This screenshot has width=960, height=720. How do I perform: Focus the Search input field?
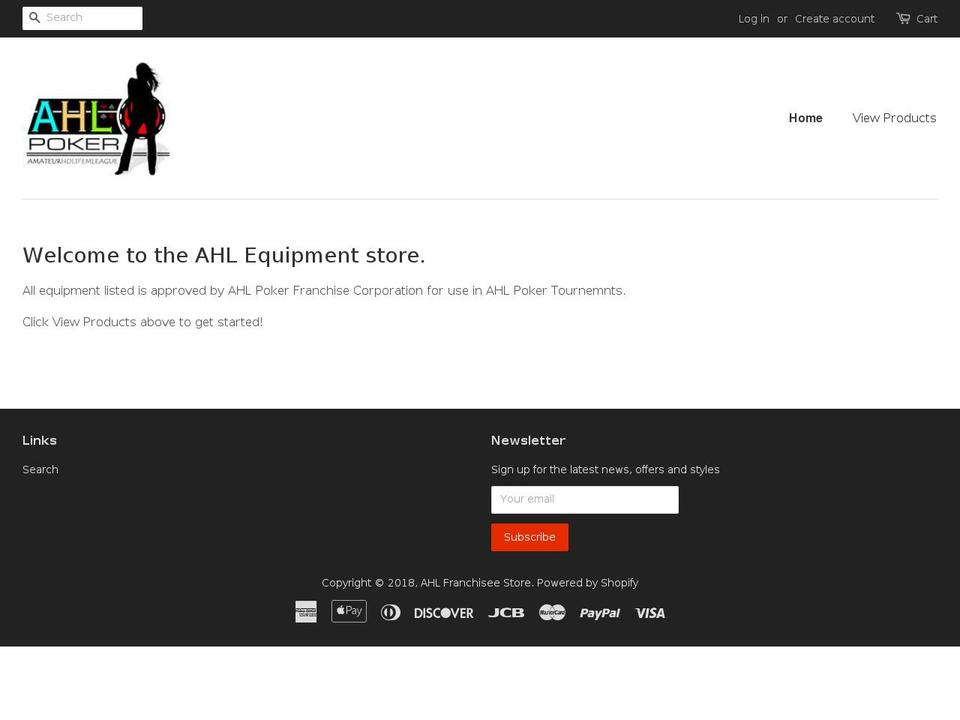point(83,18)
